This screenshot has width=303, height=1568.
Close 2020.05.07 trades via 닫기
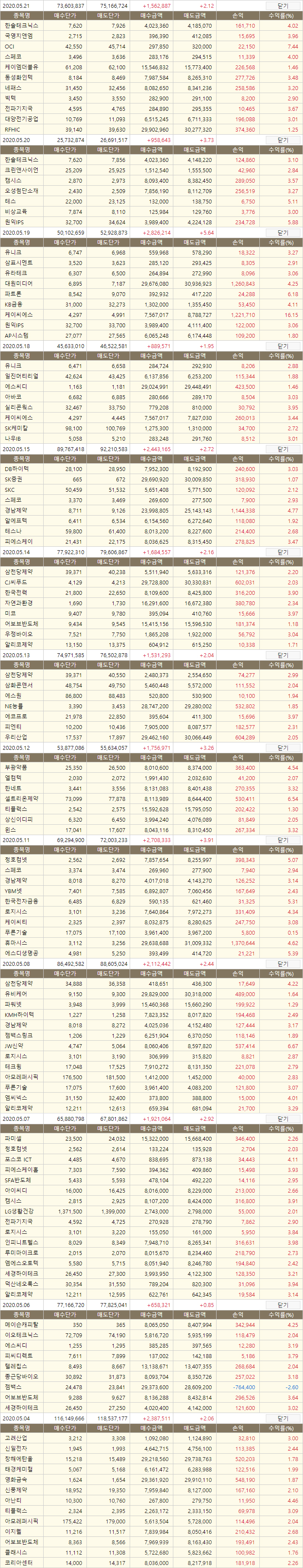(x=282, y=1118)
